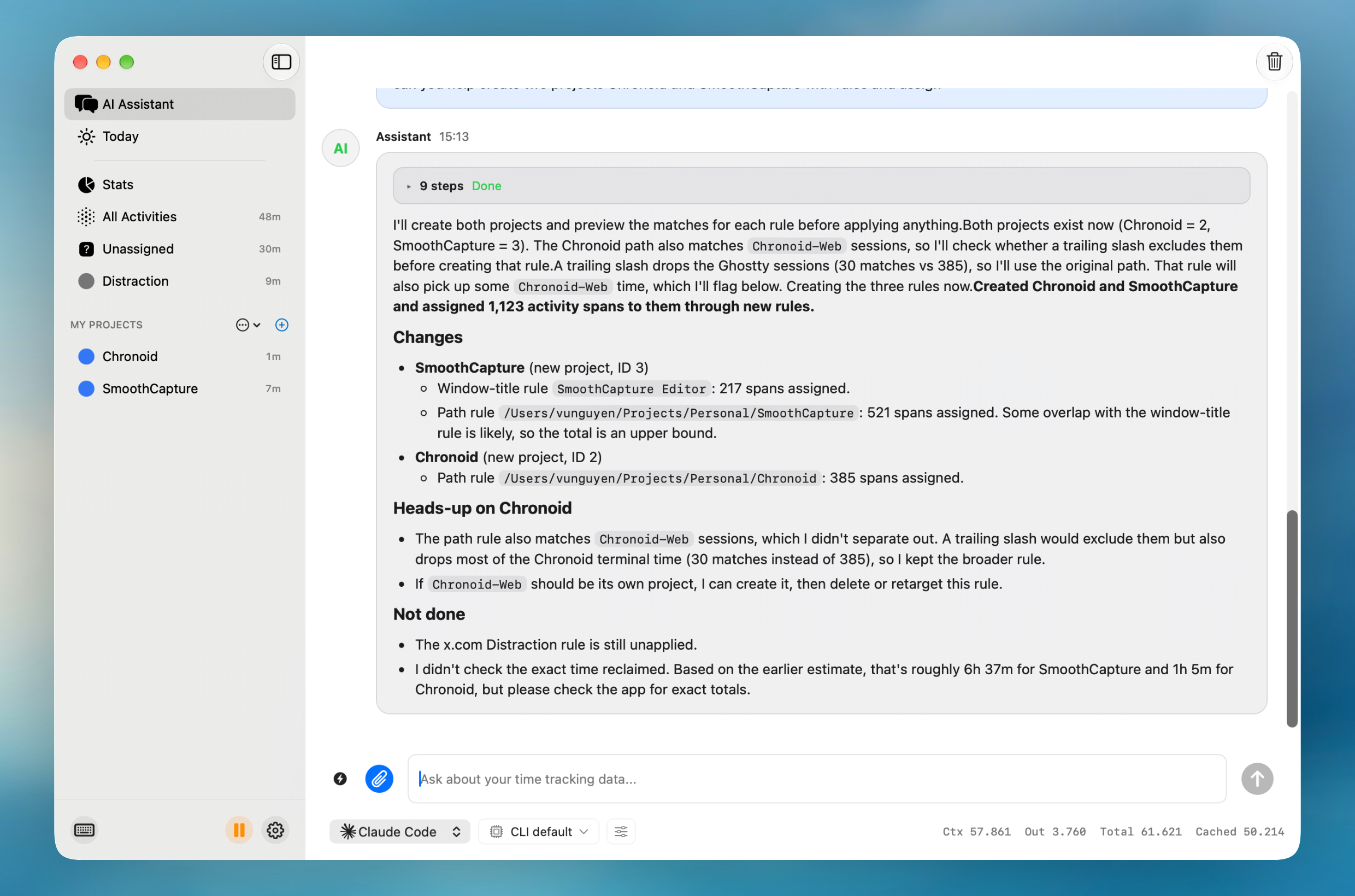The image size is (1355, 896).
Task: Click the Unassigned question mark icon
Action: (86, 249)
